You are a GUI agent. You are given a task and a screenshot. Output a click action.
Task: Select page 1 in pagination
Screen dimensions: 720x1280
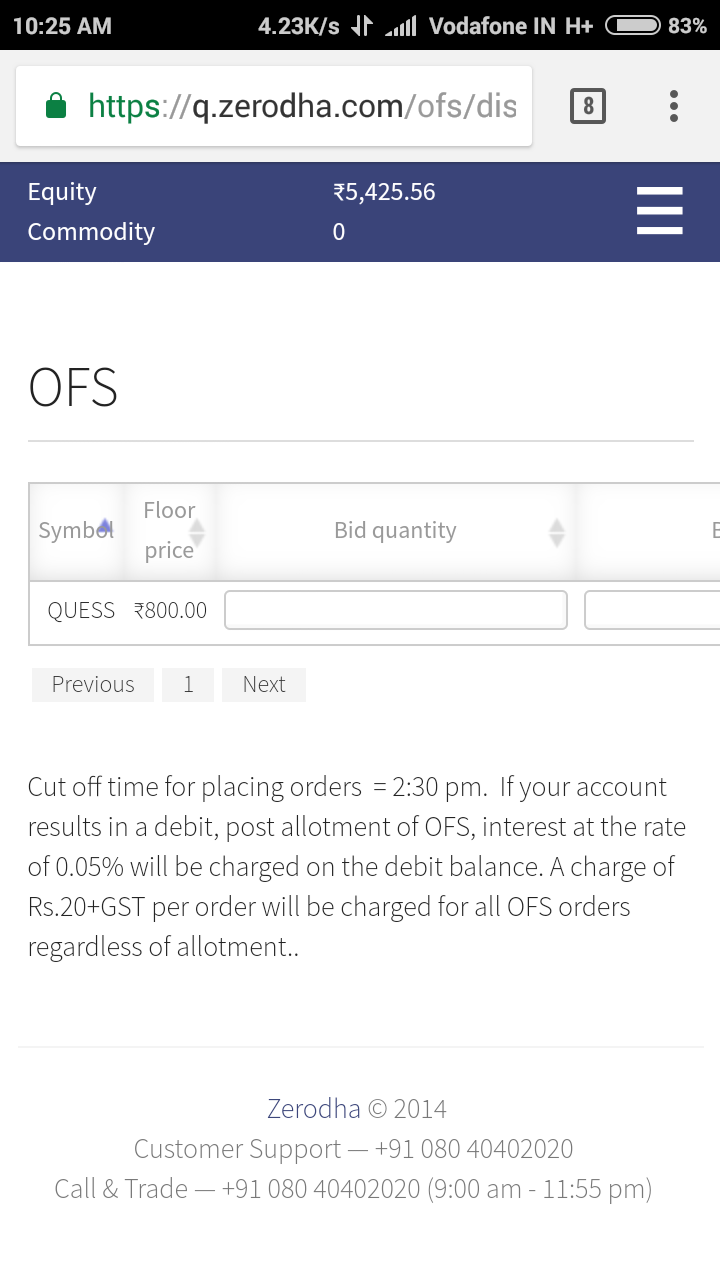[x=188, y=684]
